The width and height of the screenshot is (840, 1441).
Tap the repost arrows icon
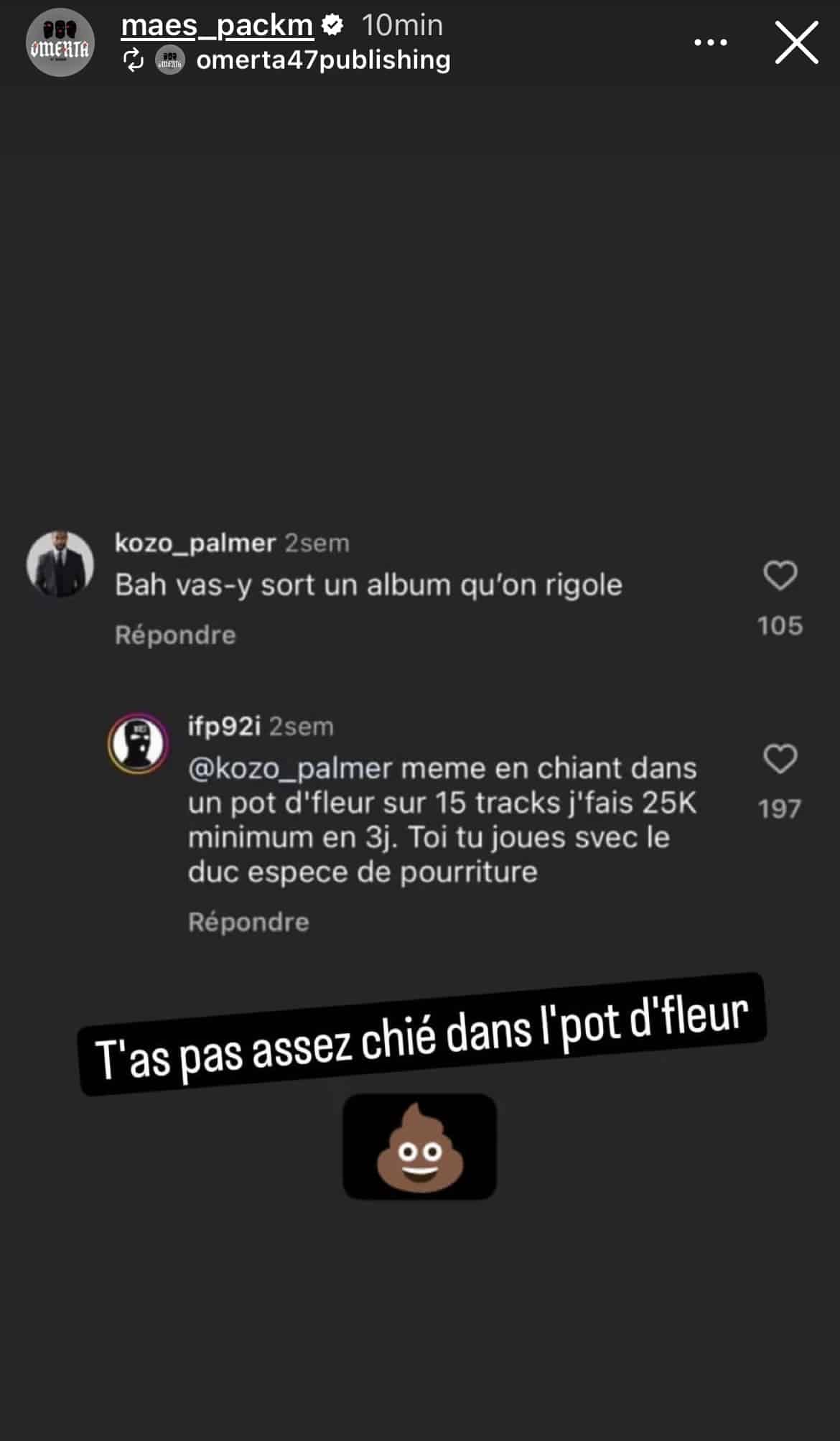(134, 60)
